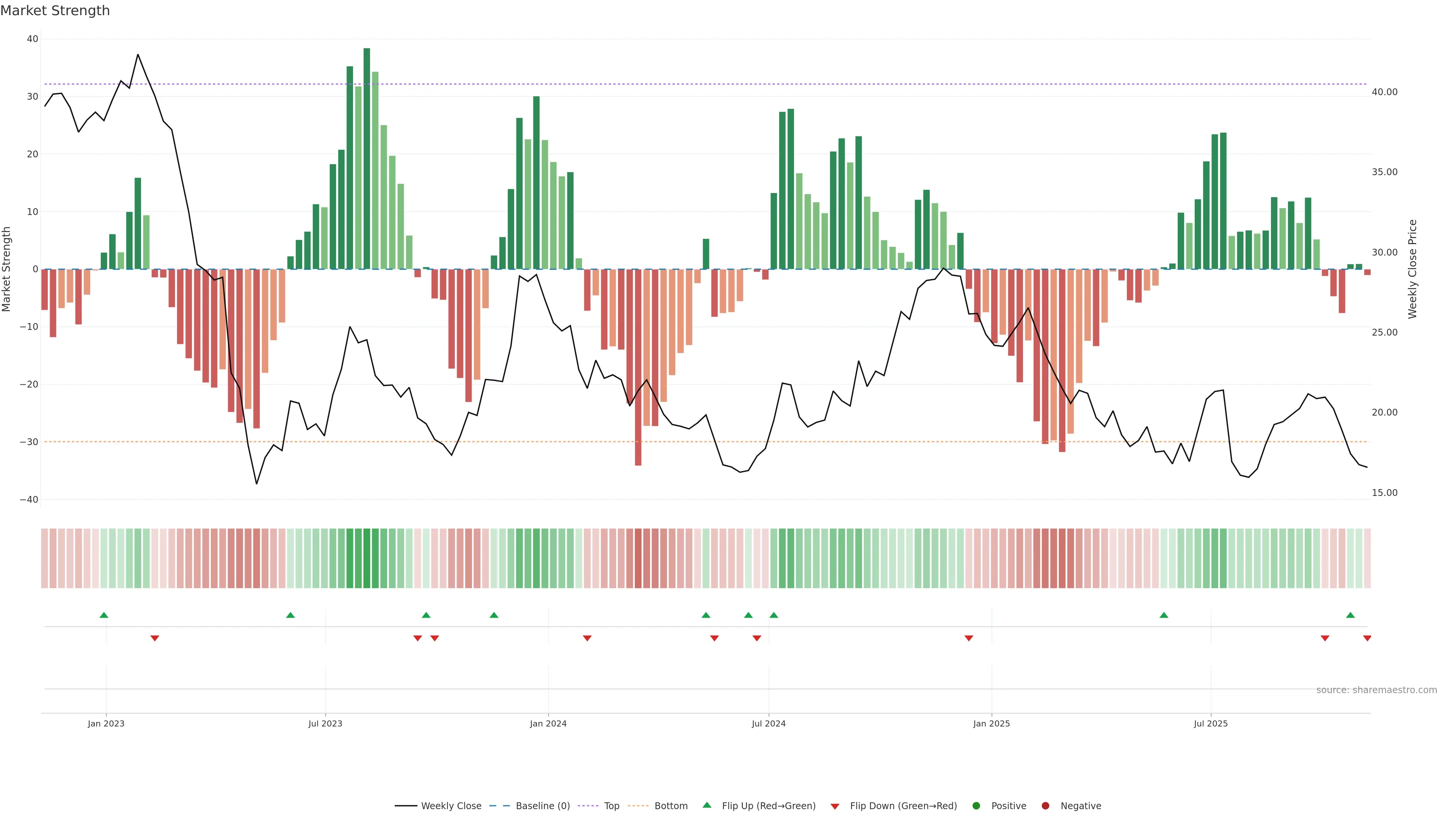Image resolution: width=1456 pixels, height=819 pixels.
Task: Click the Positive green circle legend icon
Action: (976, 805)
